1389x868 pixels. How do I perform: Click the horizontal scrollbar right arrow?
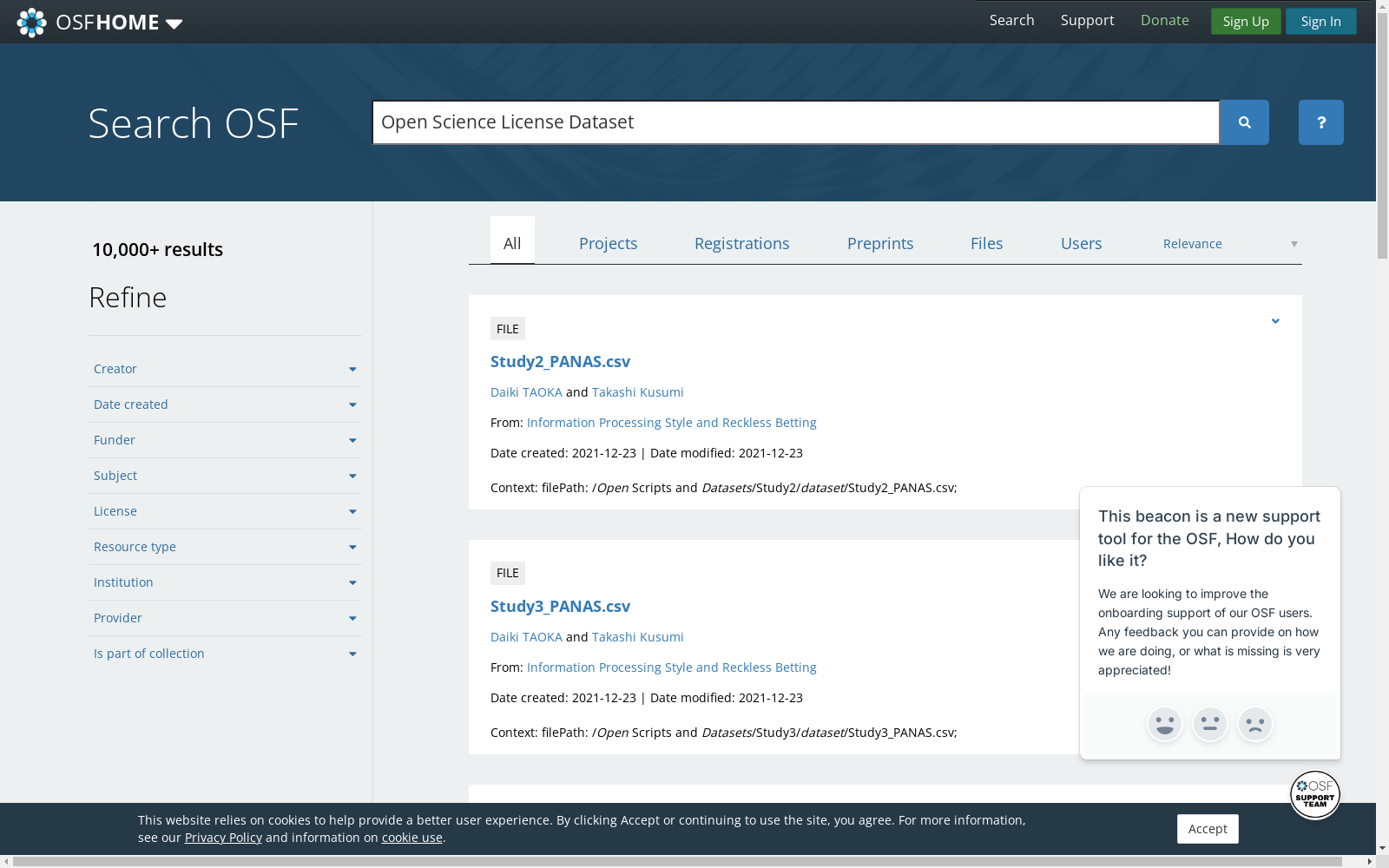(x=1370, y=862)
